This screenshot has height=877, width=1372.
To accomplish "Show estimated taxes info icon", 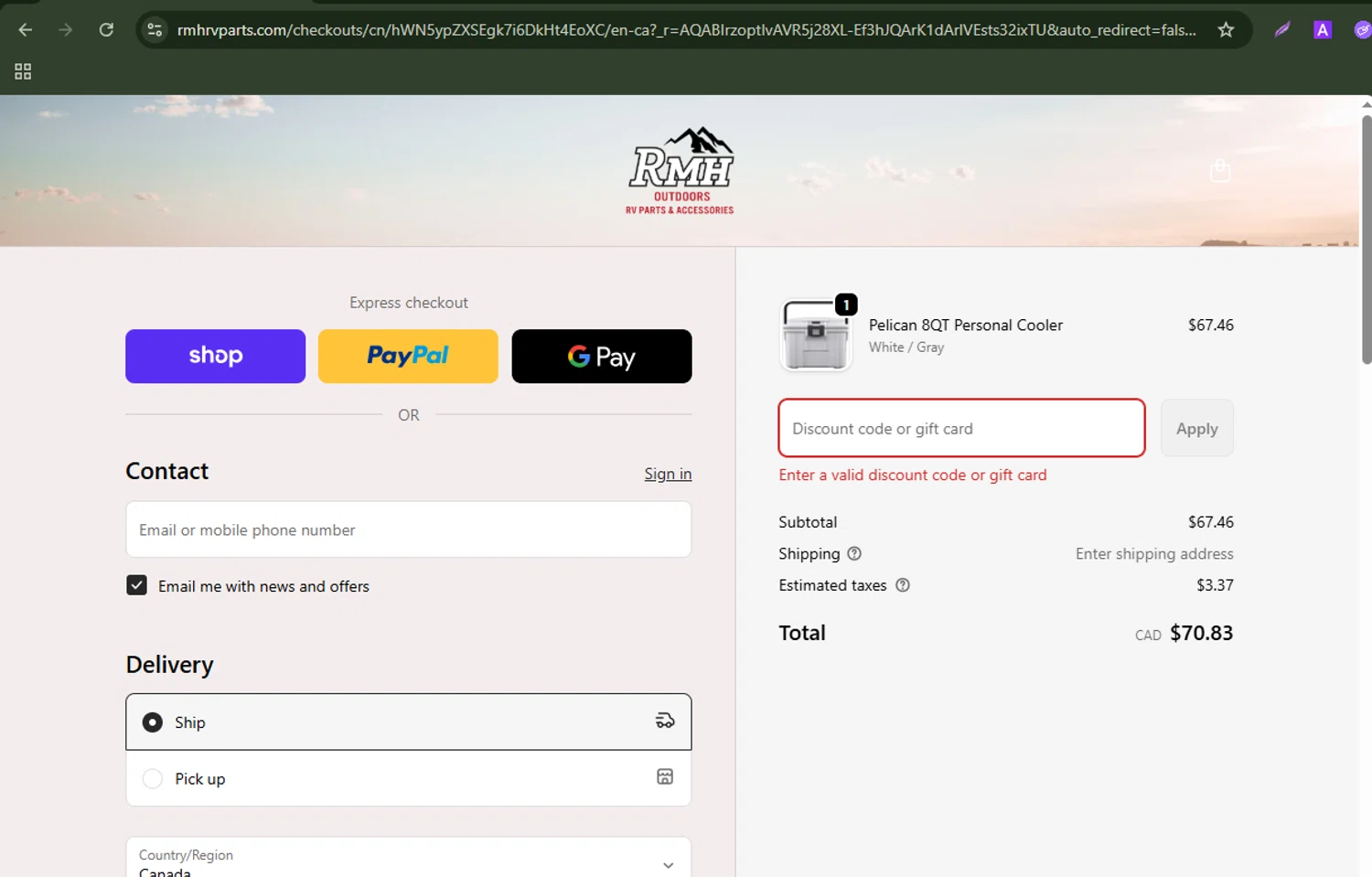I will (x=903, y=585).
